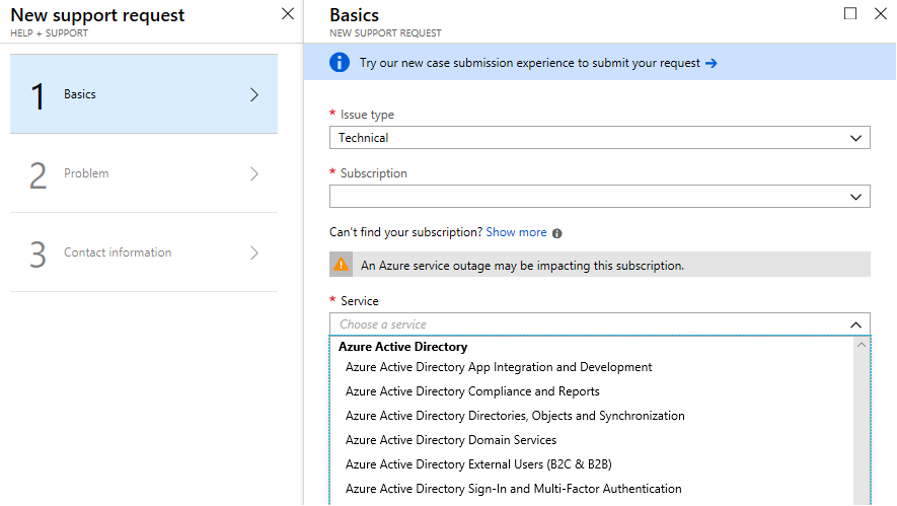Select step 2 Problem
897x506 pixels.
(x=144, y=174)
